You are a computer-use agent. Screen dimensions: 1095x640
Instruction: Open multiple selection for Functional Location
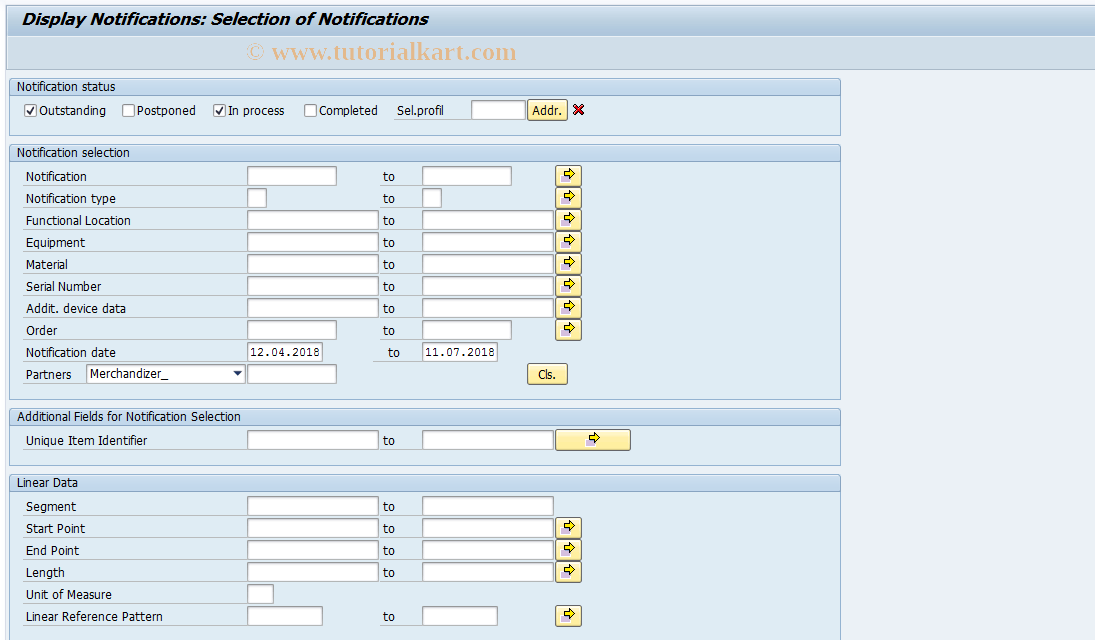tap(568, 219)
